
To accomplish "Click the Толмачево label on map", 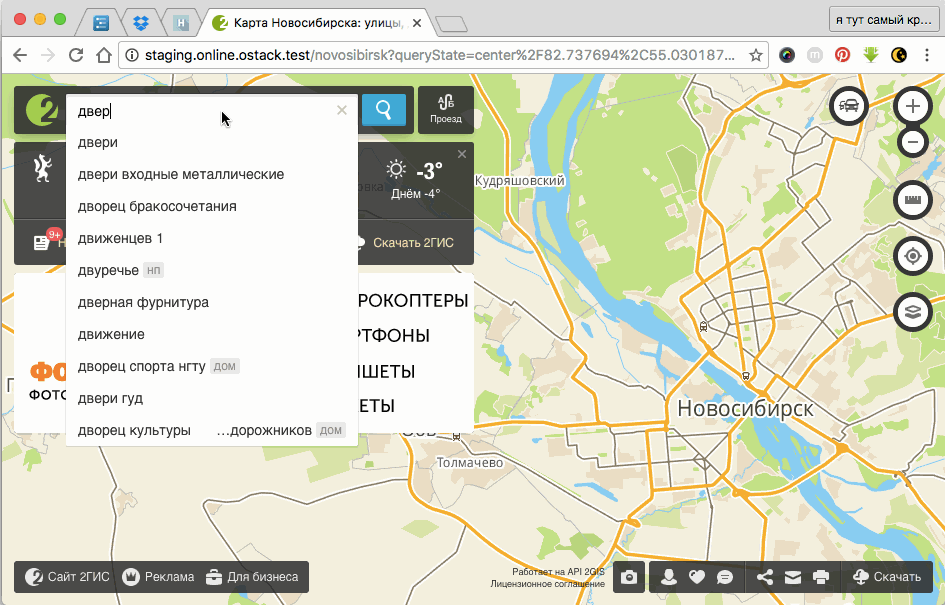I will tap(469, 463).
